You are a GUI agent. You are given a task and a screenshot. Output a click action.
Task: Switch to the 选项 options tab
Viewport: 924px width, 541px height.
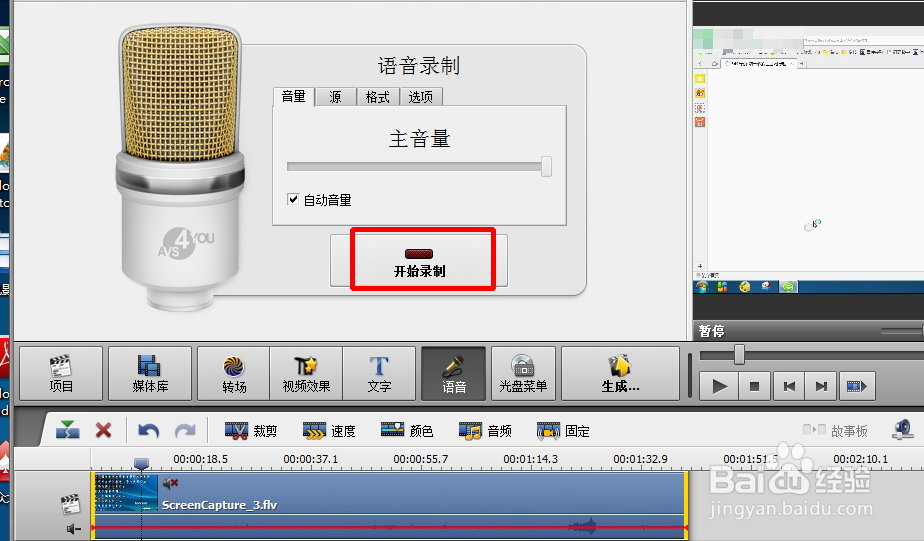click(421, 97)
